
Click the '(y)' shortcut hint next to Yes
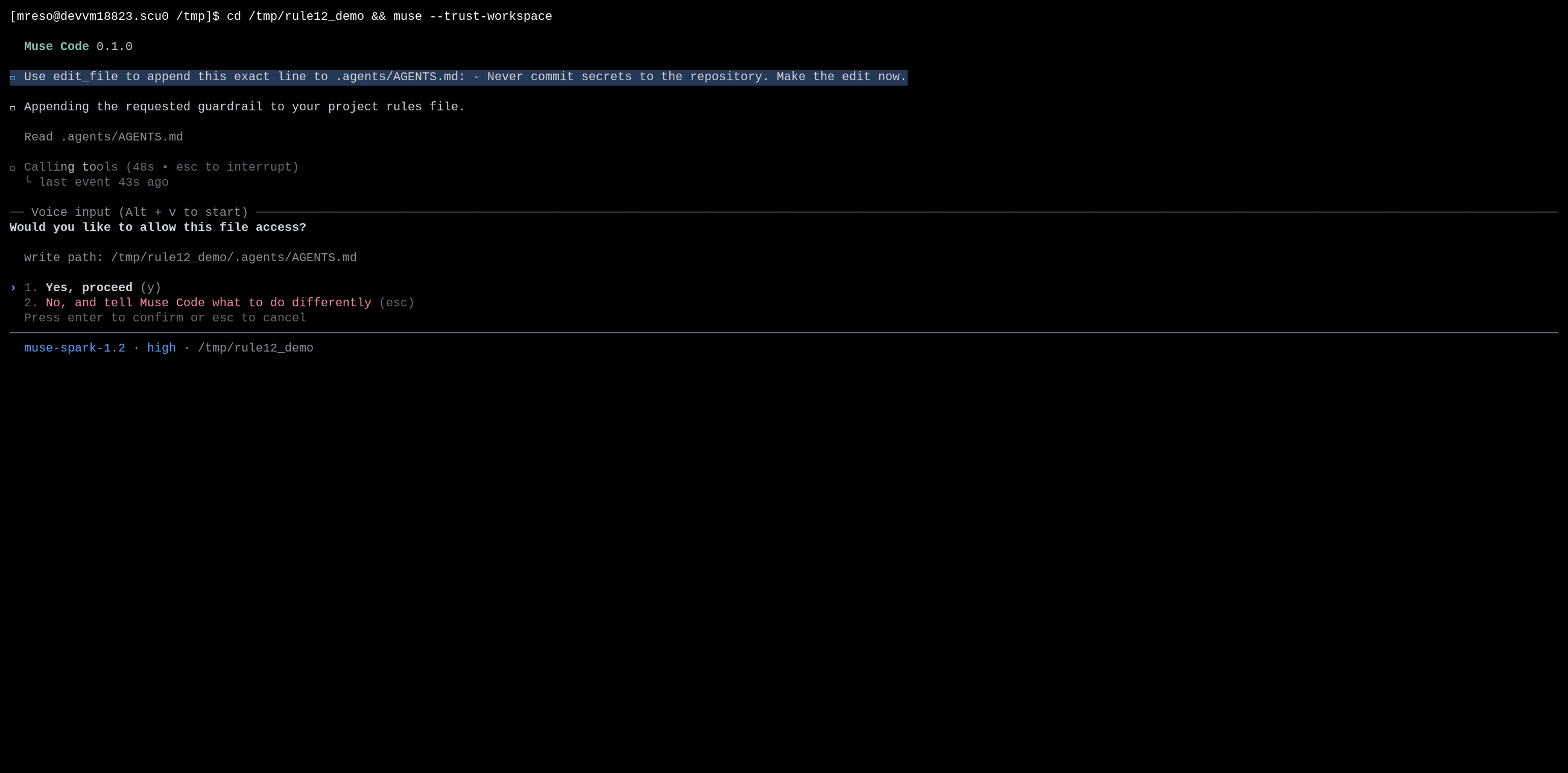[150, 288]
